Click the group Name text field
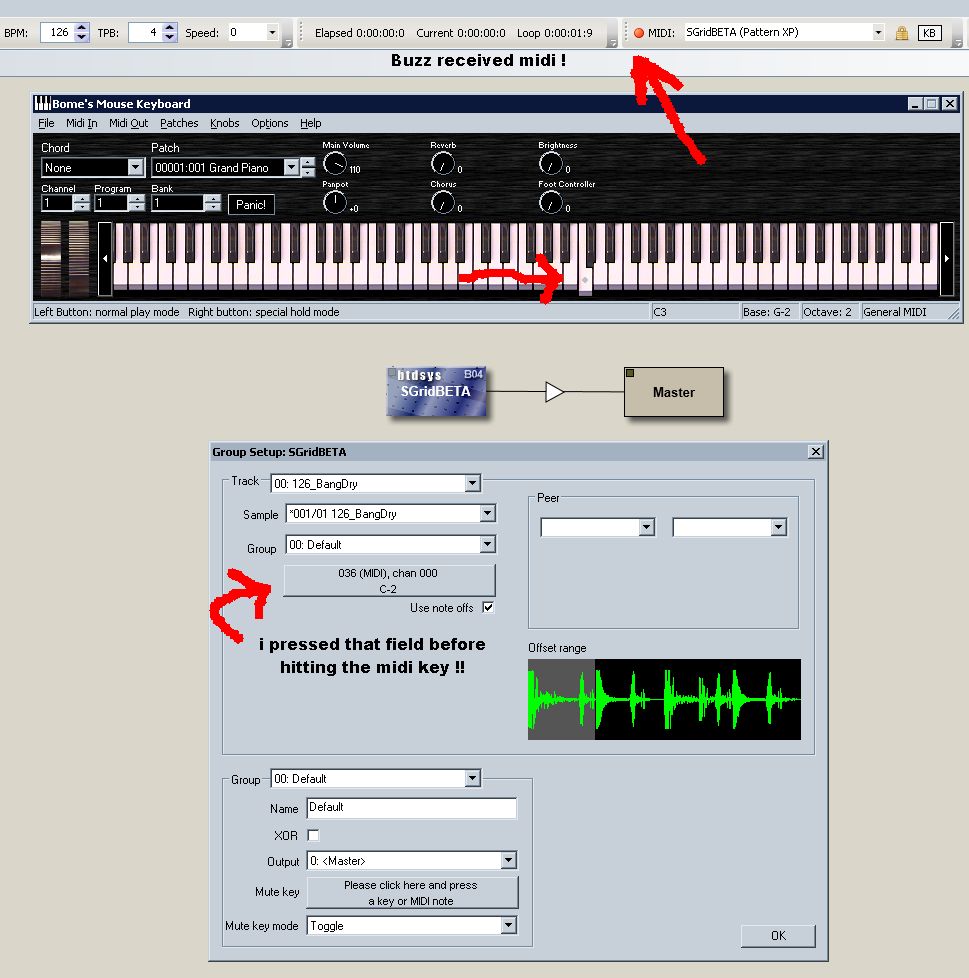 [x=411, y=808]
